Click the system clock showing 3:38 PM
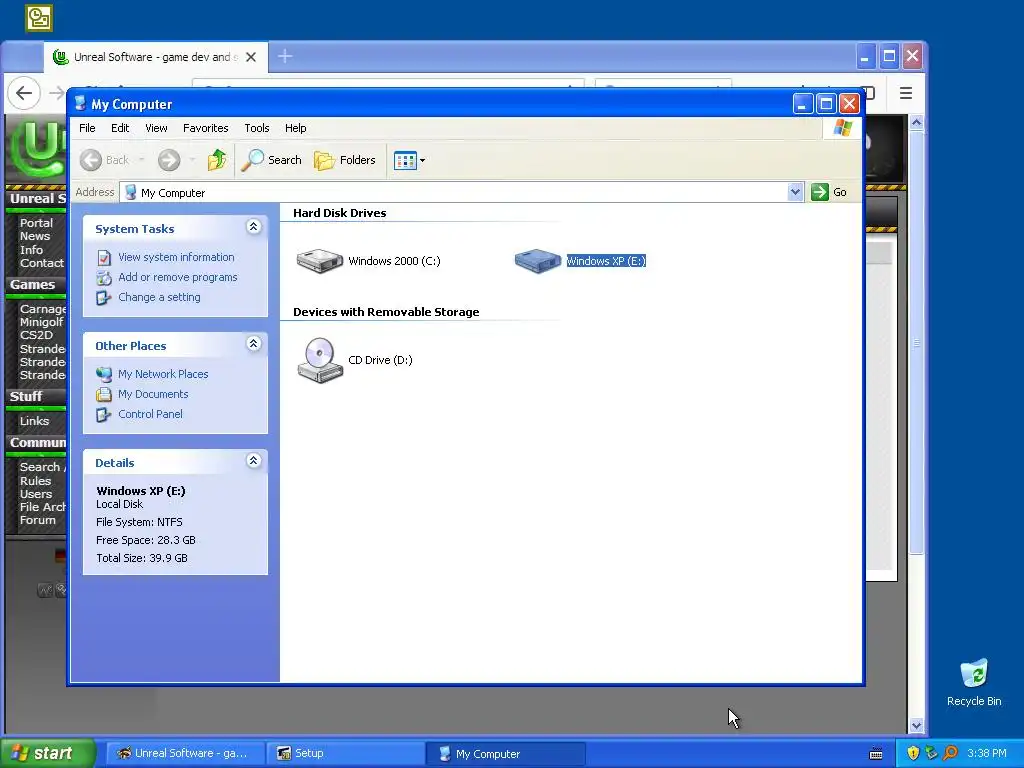Screen dimensions: 1024x768 point(987,753)
